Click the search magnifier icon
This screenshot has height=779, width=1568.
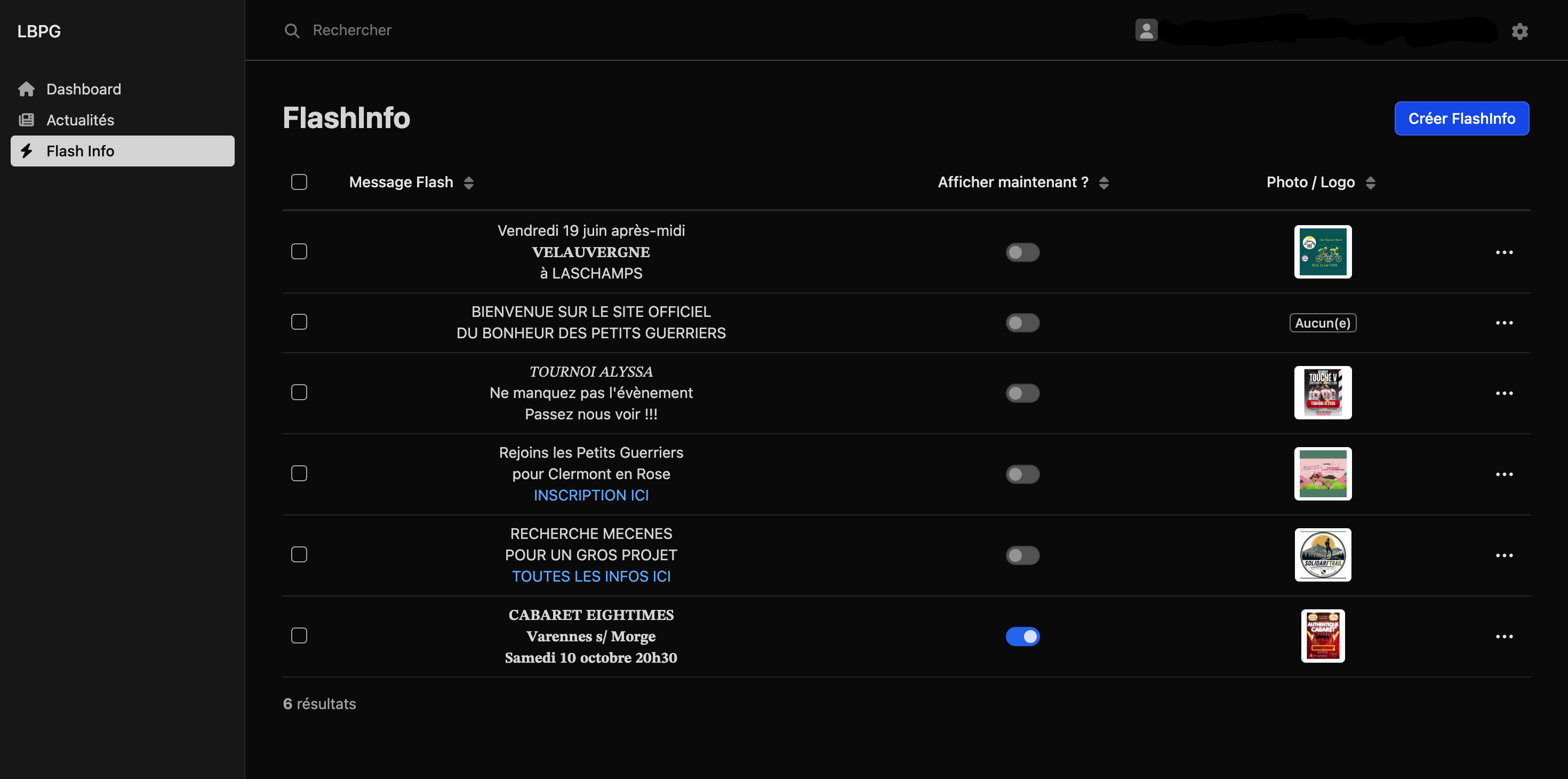tap(292, 30)
